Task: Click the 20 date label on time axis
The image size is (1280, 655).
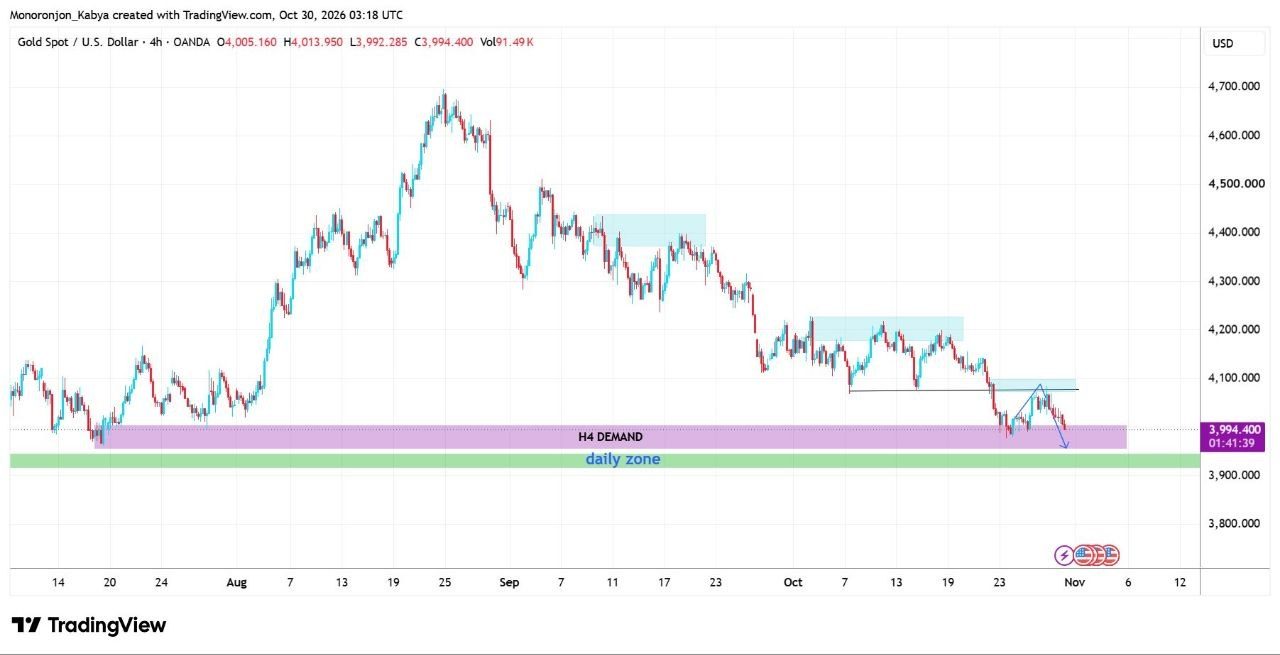Action: click(110, 582)
